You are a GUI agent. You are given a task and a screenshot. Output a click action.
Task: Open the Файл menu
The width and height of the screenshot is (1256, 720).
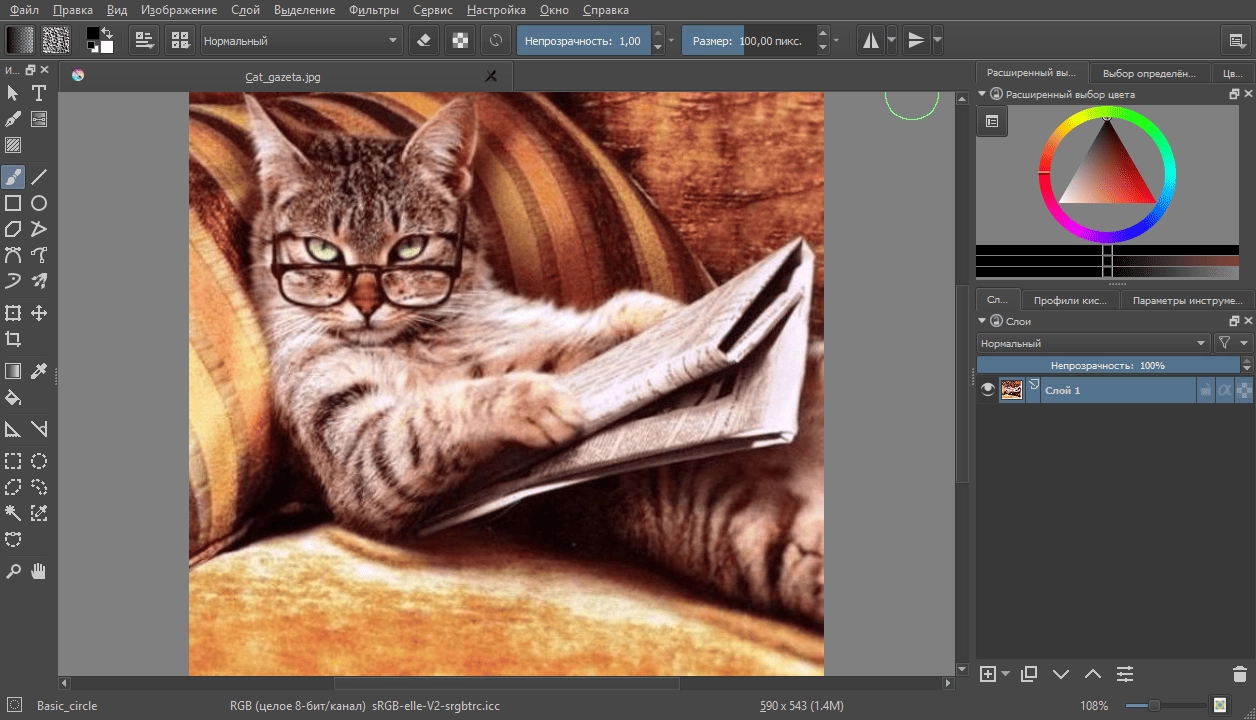pyautogui.click(x=24, y=10)
